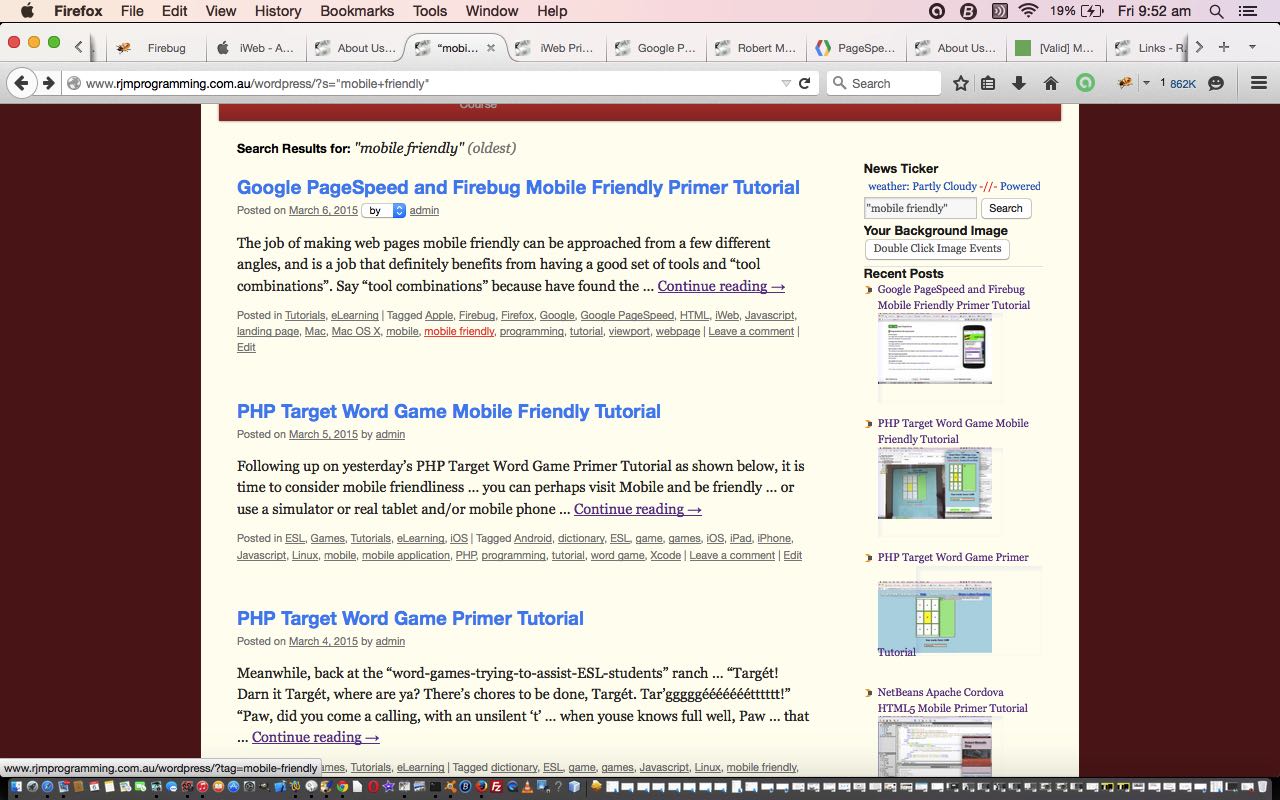Switch to the Google P... tab
Image resolution: width=1280 pixels, height=800 pixels.
coord(655,47)
